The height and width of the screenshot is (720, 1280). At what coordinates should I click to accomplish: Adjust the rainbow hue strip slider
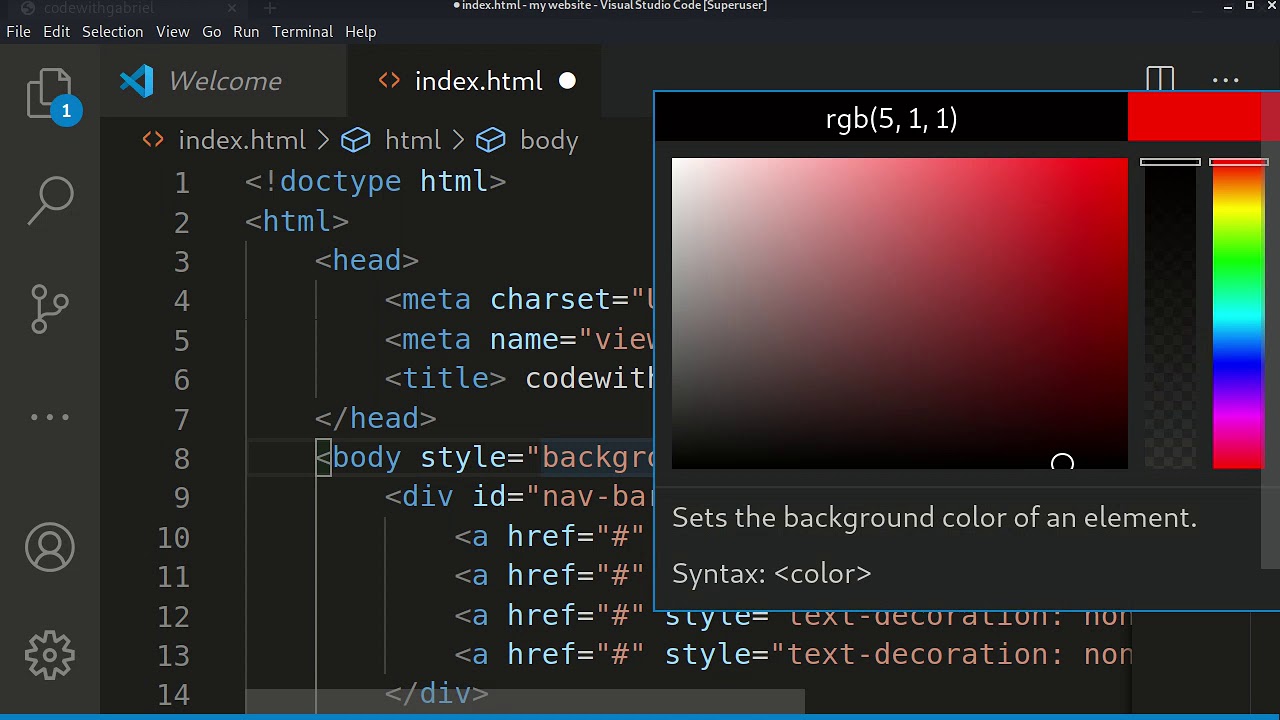tap(1238, 313)
